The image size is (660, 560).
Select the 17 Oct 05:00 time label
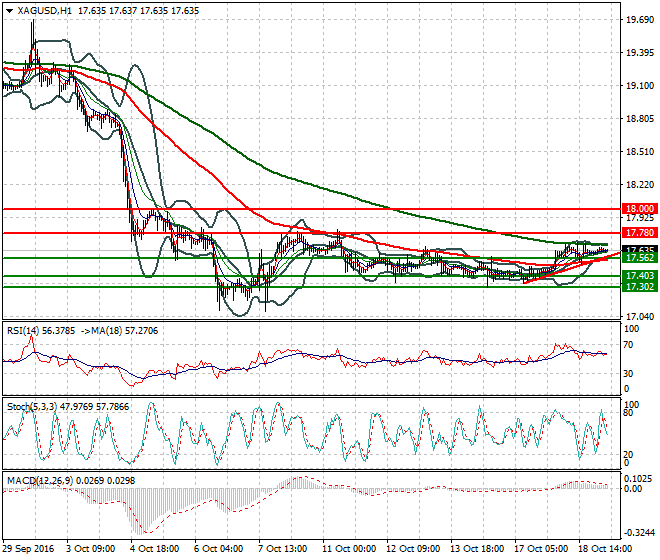pyautogui.click(x=541, y=549)
